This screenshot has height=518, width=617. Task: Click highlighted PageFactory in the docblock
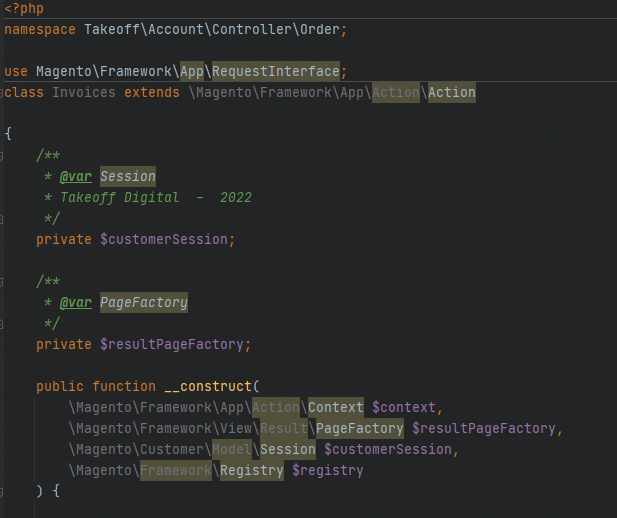144,302
